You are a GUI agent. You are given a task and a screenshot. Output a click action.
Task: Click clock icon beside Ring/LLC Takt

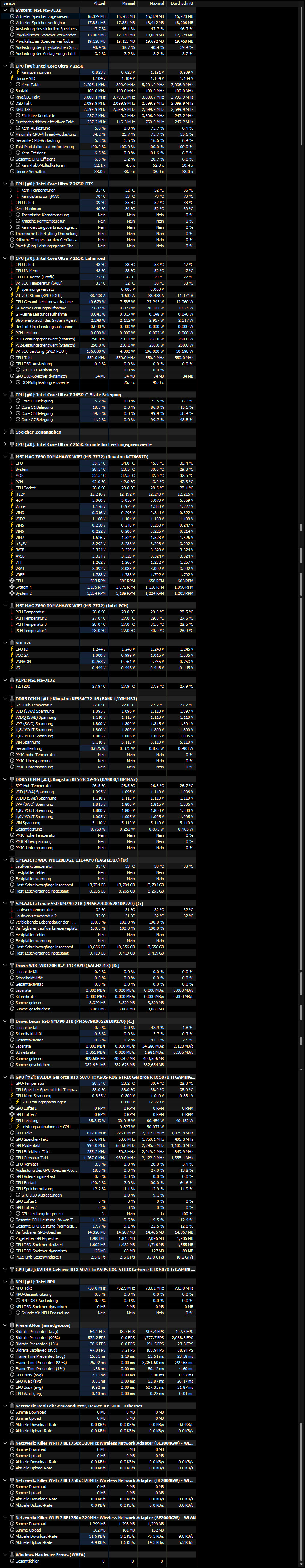pyautogui.click(x=12, y=97)
